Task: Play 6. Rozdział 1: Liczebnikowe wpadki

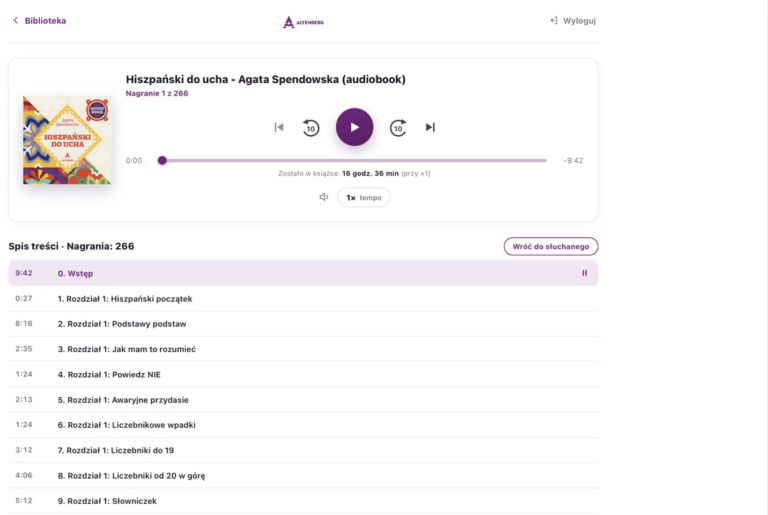Action: tap(303, 425)
